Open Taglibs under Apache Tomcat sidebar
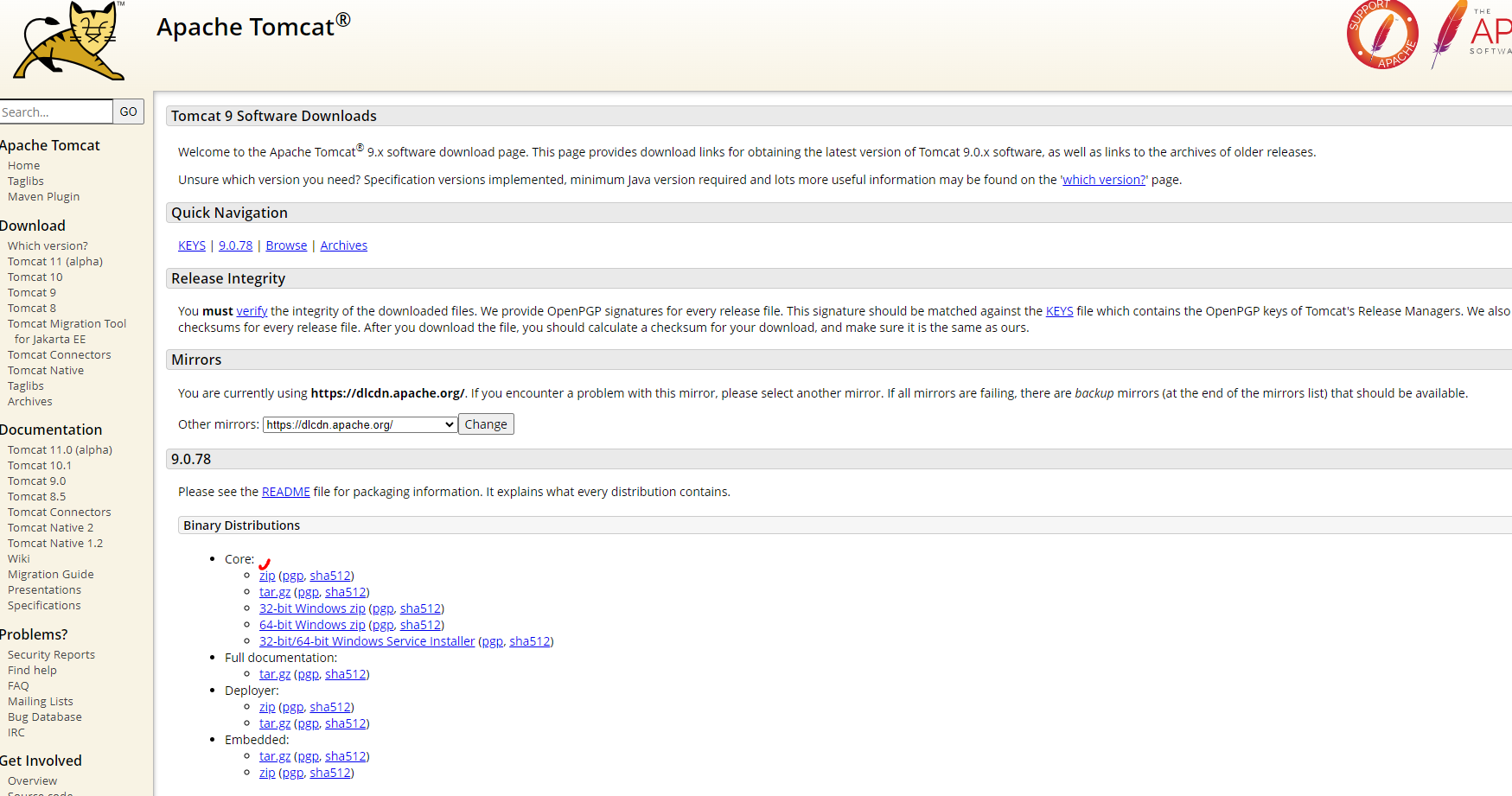 26,181
